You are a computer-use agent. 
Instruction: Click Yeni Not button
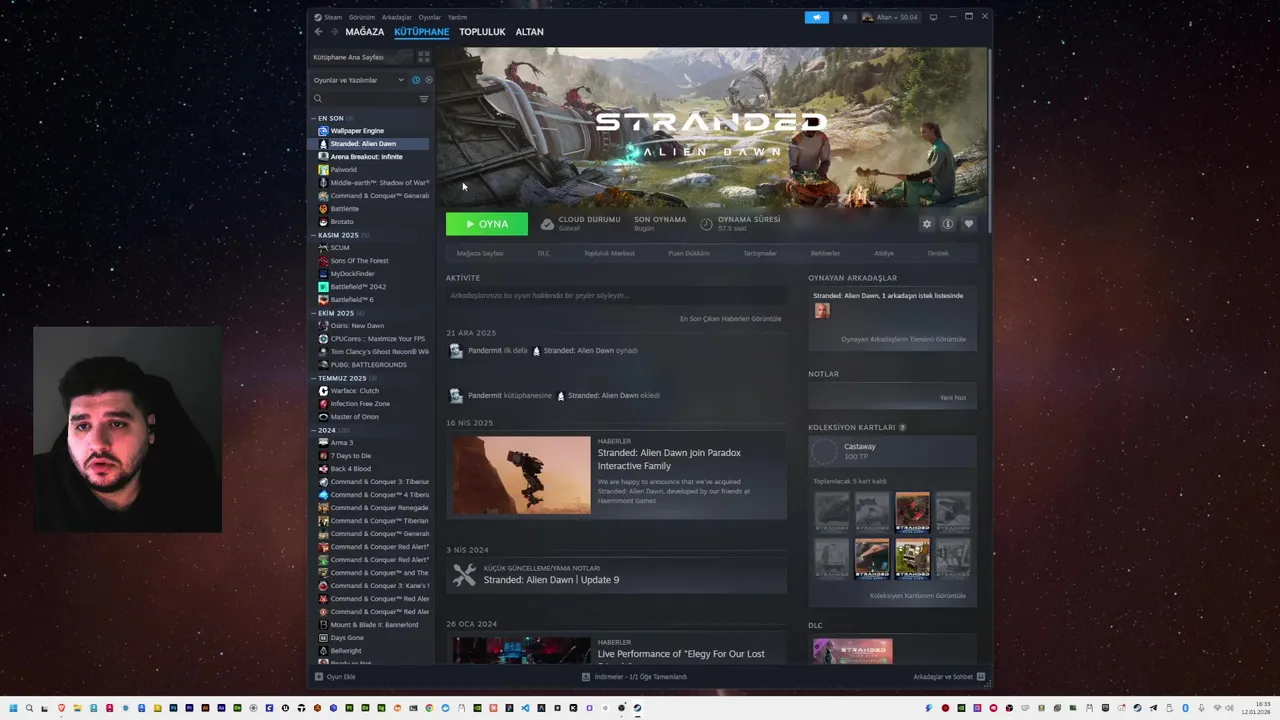(x=953, y=397)
